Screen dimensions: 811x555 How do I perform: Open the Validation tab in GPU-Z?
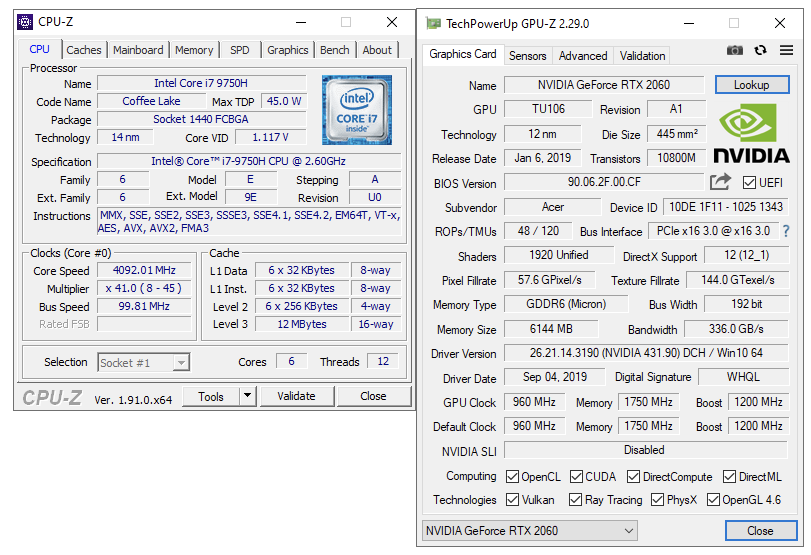click(642, 56)
